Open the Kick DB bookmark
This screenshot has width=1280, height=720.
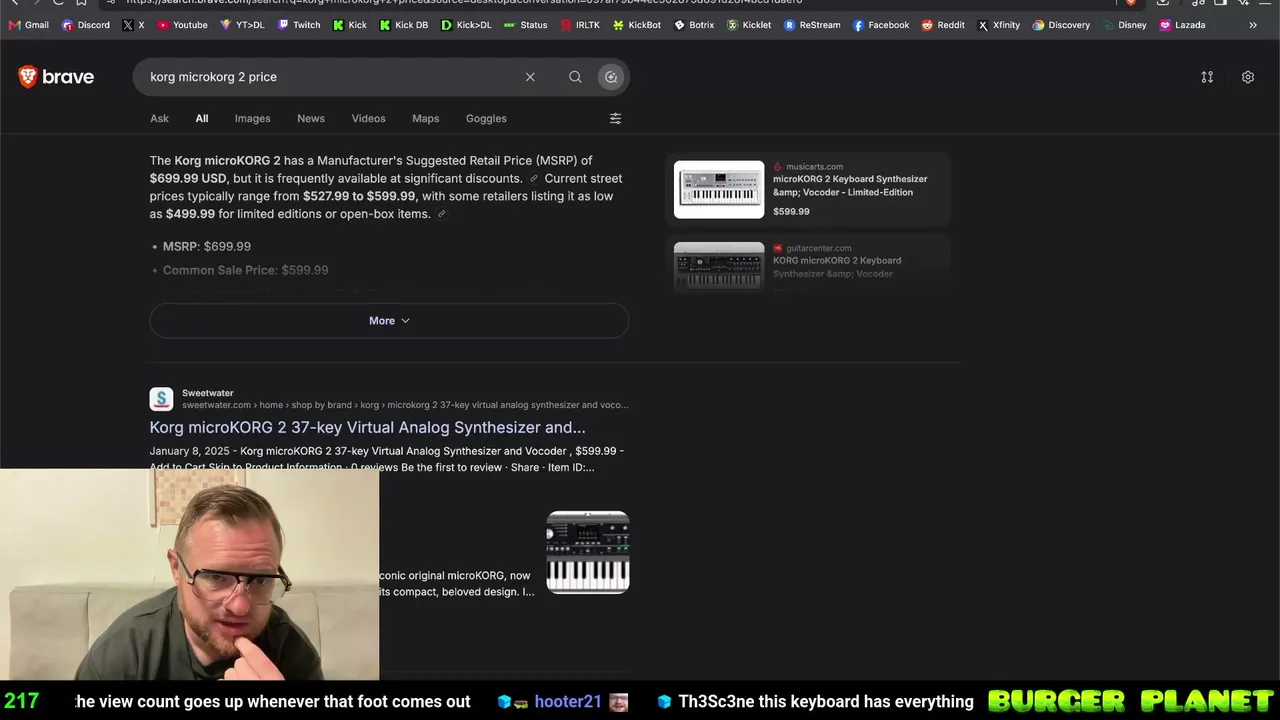[x=403, y=25]
